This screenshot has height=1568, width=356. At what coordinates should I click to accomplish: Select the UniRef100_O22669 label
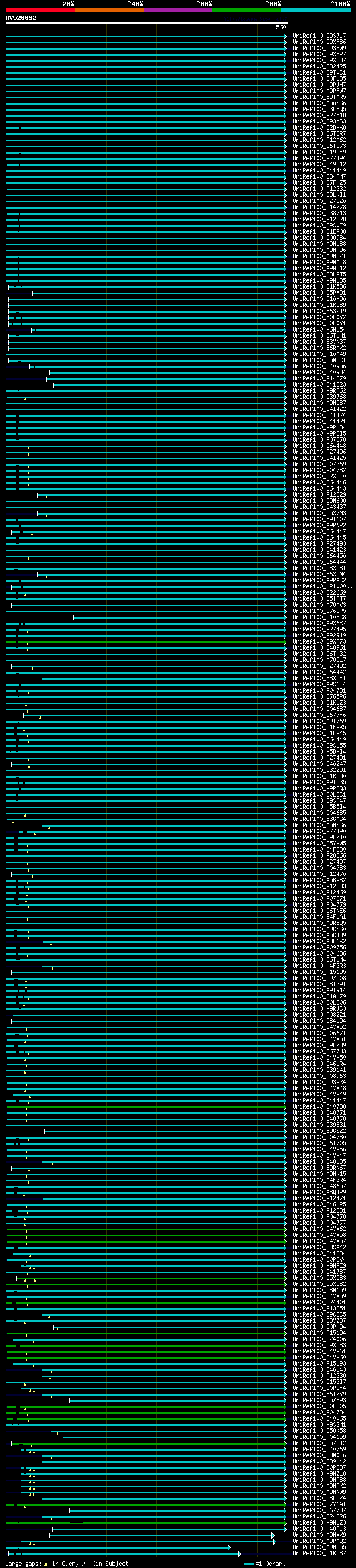click(x=319, y=592)
